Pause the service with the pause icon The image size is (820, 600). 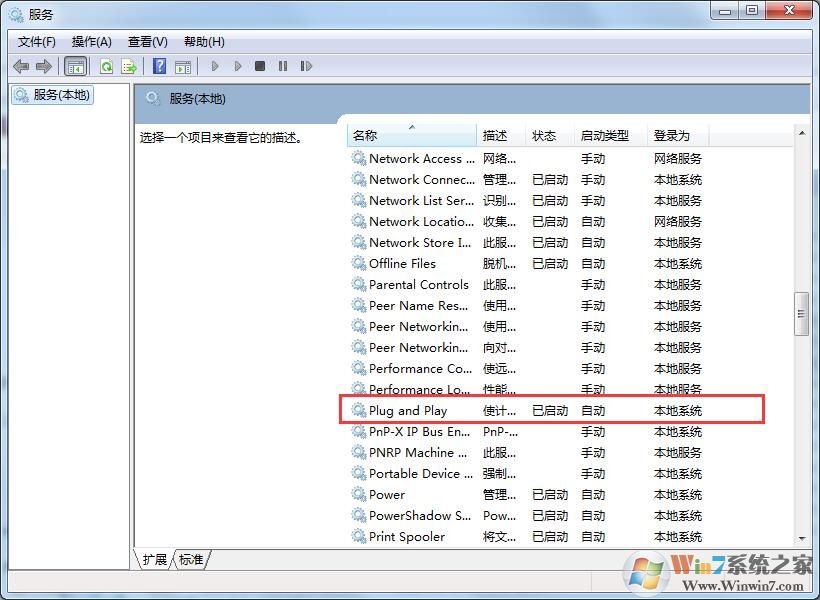pos(283,66)
